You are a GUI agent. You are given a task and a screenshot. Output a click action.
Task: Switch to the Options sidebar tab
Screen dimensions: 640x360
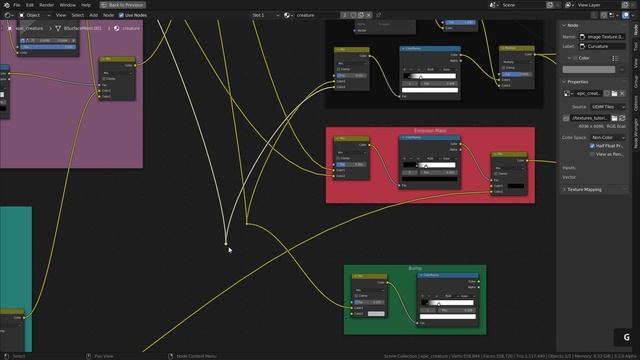click(635, 103)
